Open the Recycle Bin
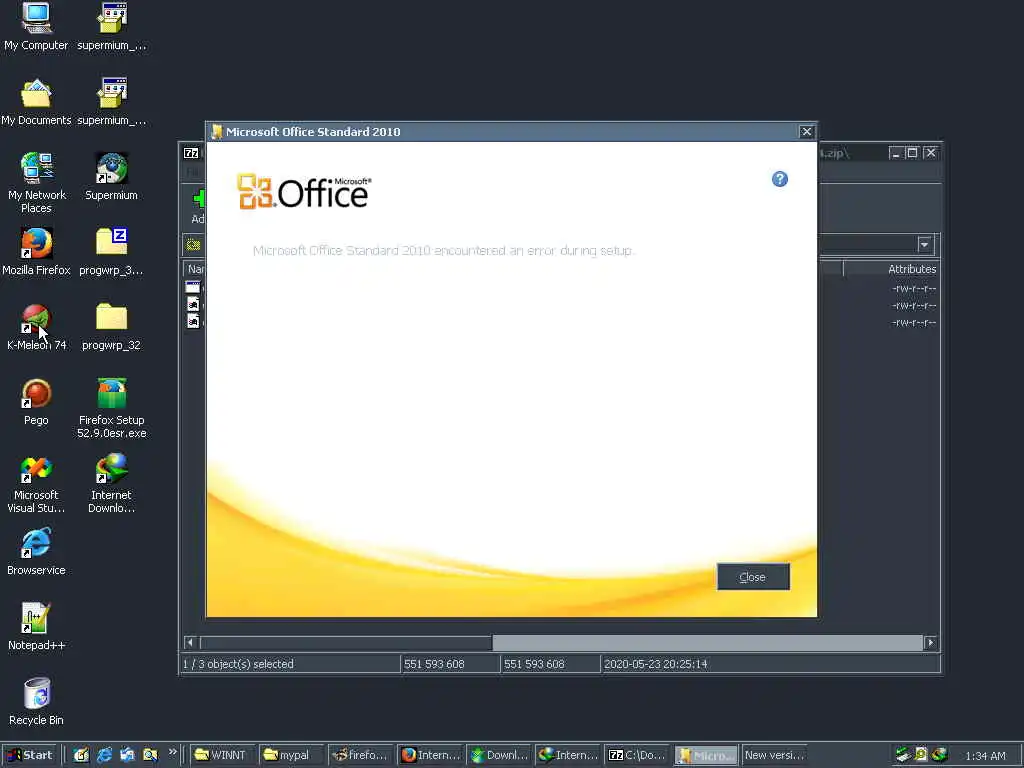This screenshot has height=768, width=1024. [36, 702]
